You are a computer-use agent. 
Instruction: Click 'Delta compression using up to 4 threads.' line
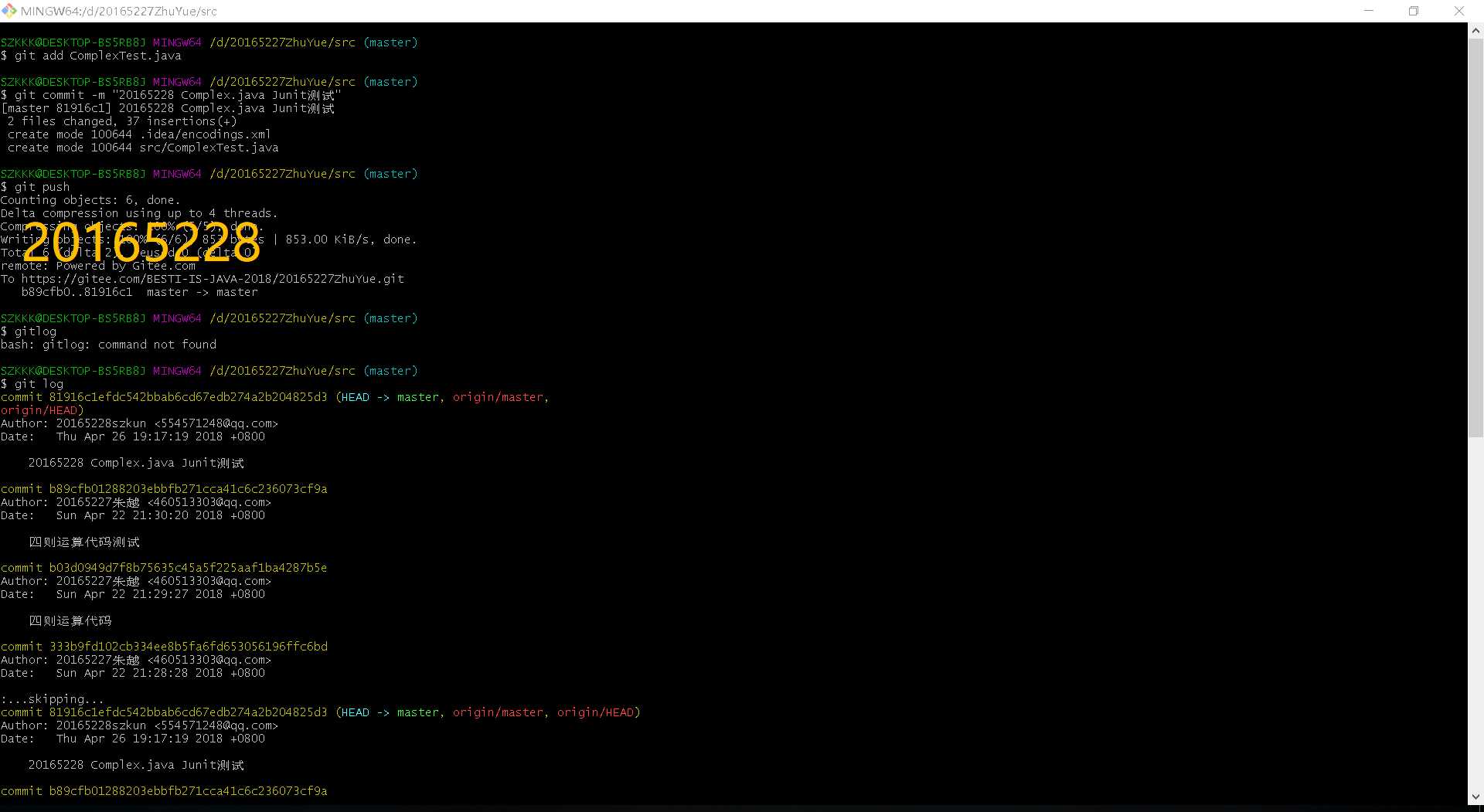(139, 213)
